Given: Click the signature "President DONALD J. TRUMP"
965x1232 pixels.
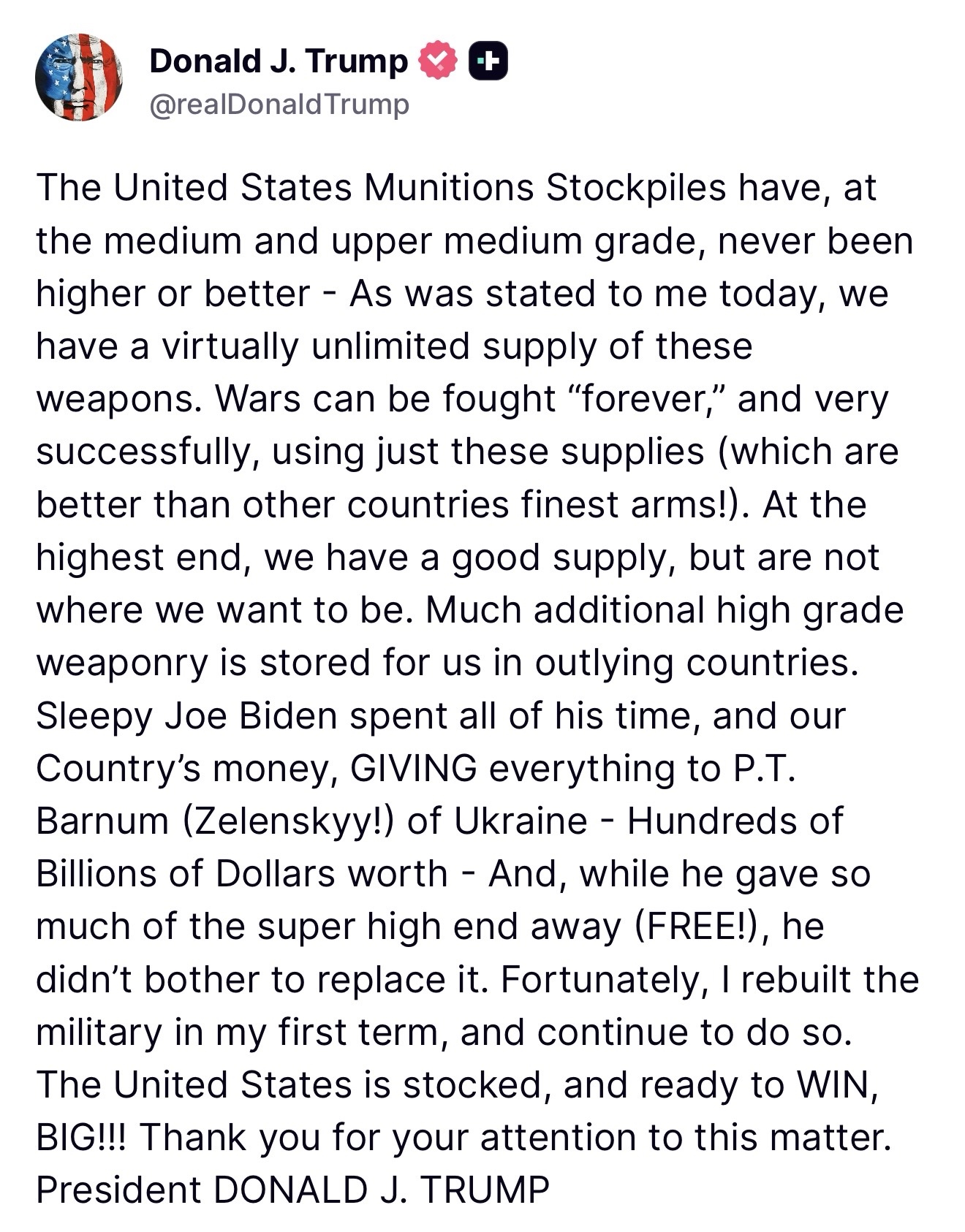Looking at the screenshot, I should click(292, 1190).
